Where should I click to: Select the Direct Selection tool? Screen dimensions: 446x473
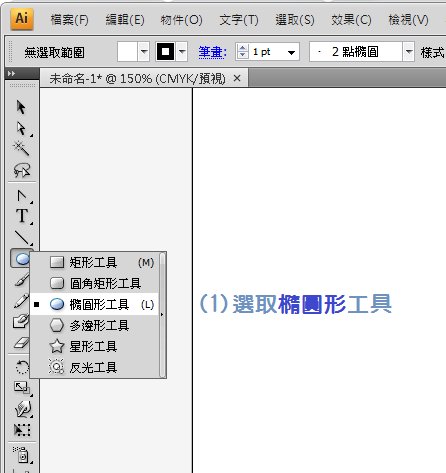tap(21, 129)
